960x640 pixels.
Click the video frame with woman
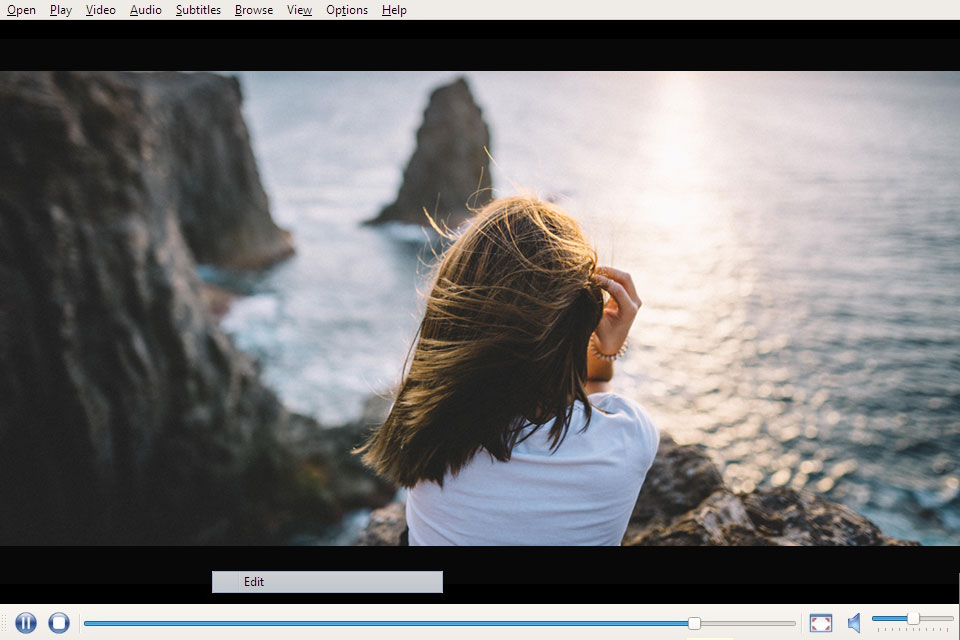point(480,308)
